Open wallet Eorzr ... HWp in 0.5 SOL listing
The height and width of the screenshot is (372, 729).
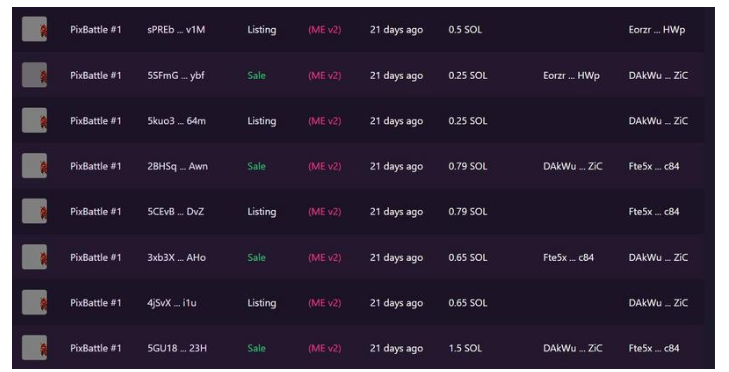[656, 30]
